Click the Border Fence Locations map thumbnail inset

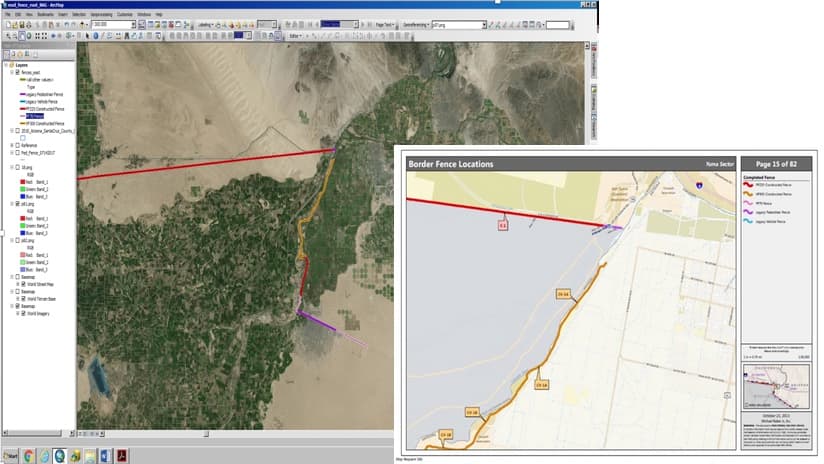[776, 387]
